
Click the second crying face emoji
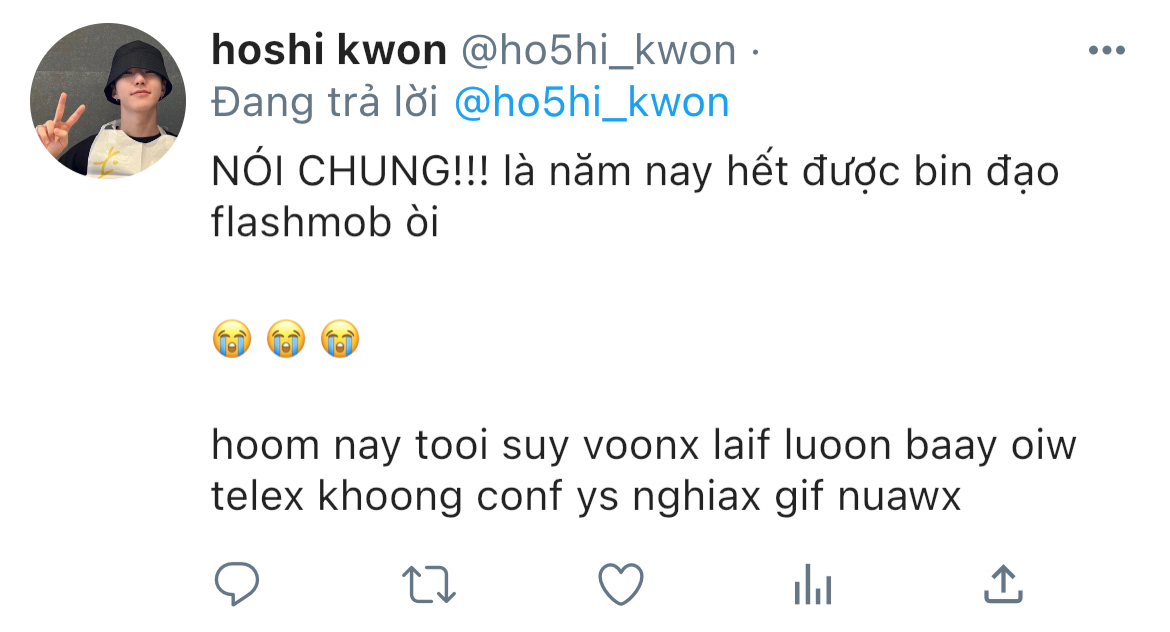pos(287,339)
